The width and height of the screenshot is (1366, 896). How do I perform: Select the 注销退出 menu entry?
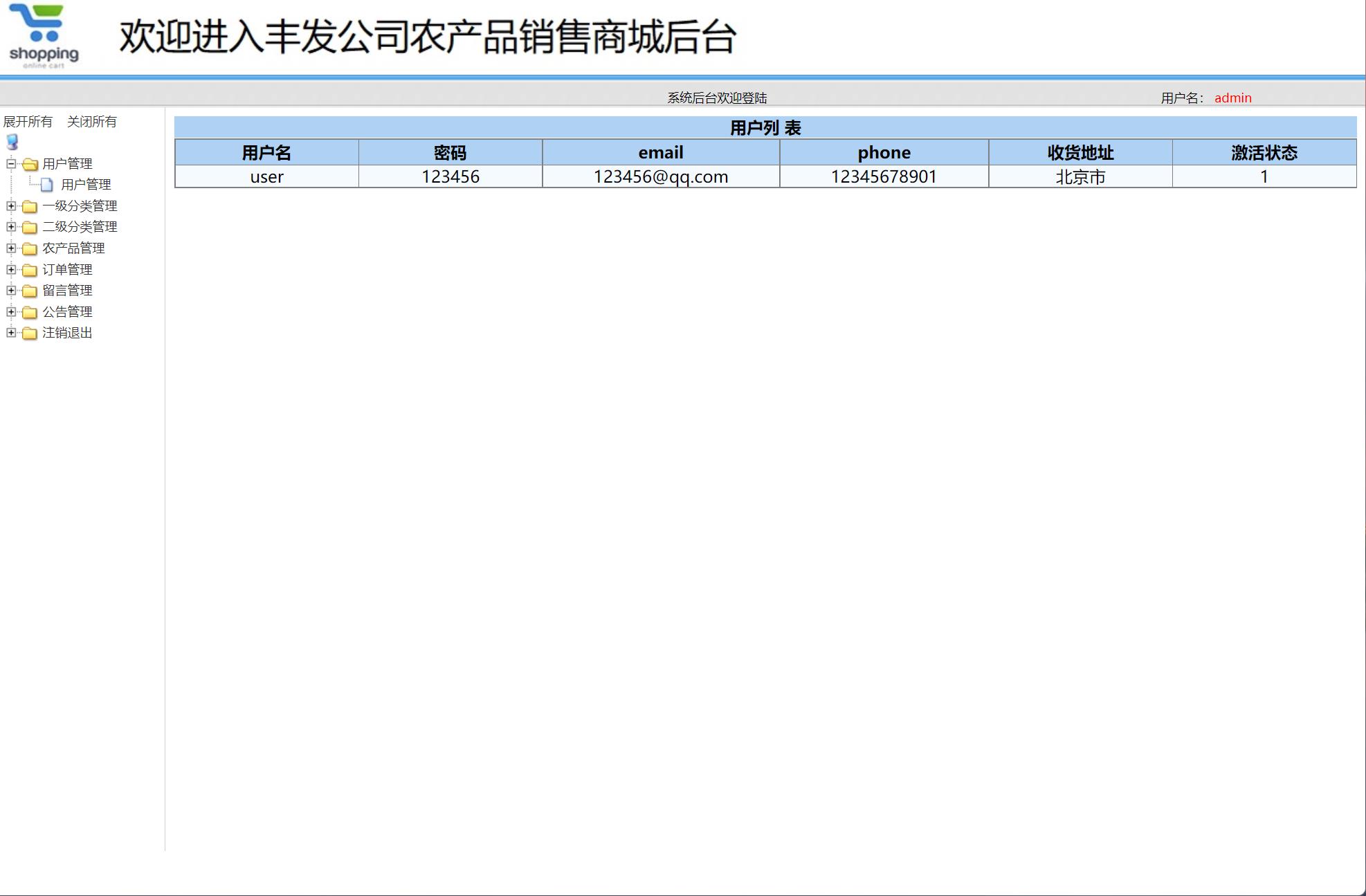(x=68, y=333)
